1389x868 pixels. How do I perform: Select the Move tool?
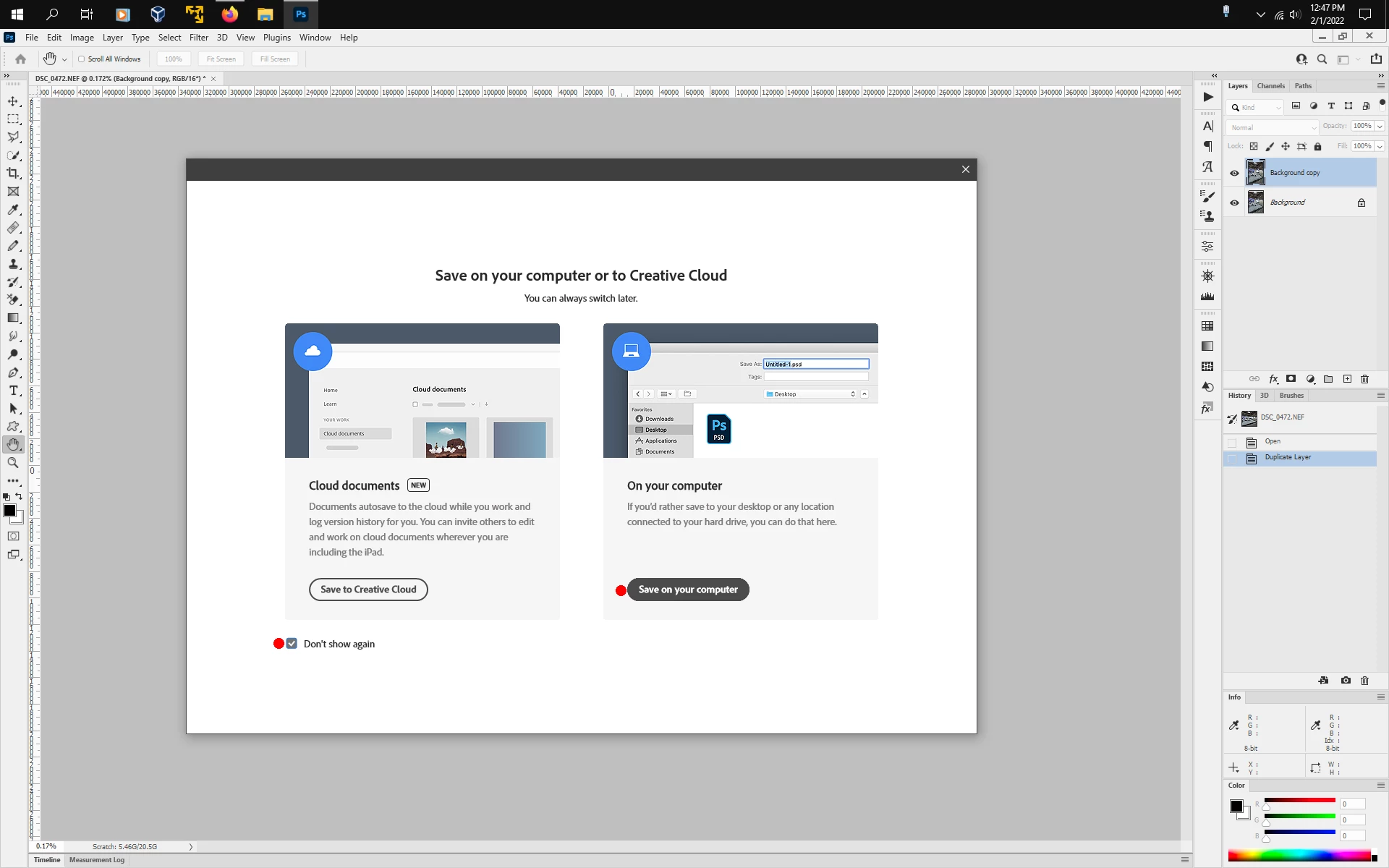point(13,101)
